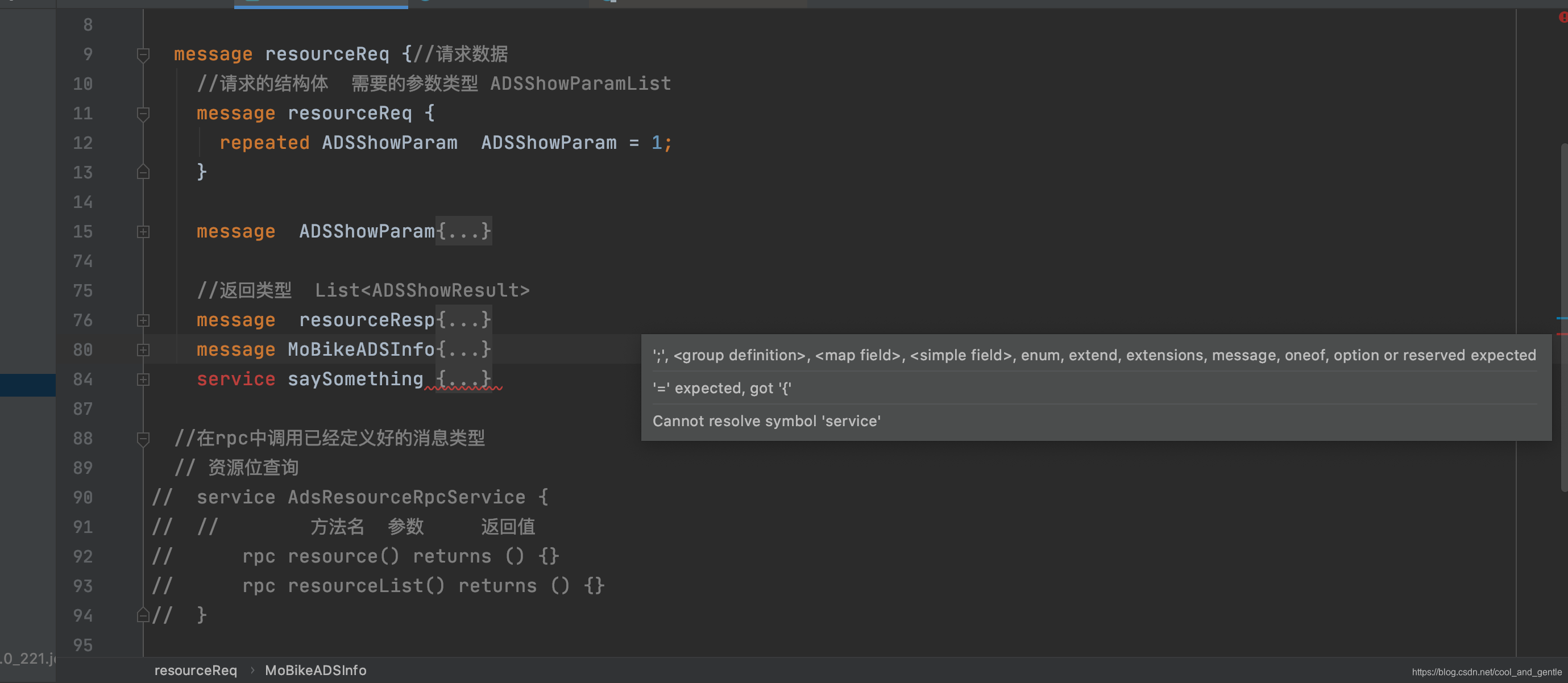Click fold end marker on line 13
Viewport: 1568px width, 683px height.
click(143, 173)
